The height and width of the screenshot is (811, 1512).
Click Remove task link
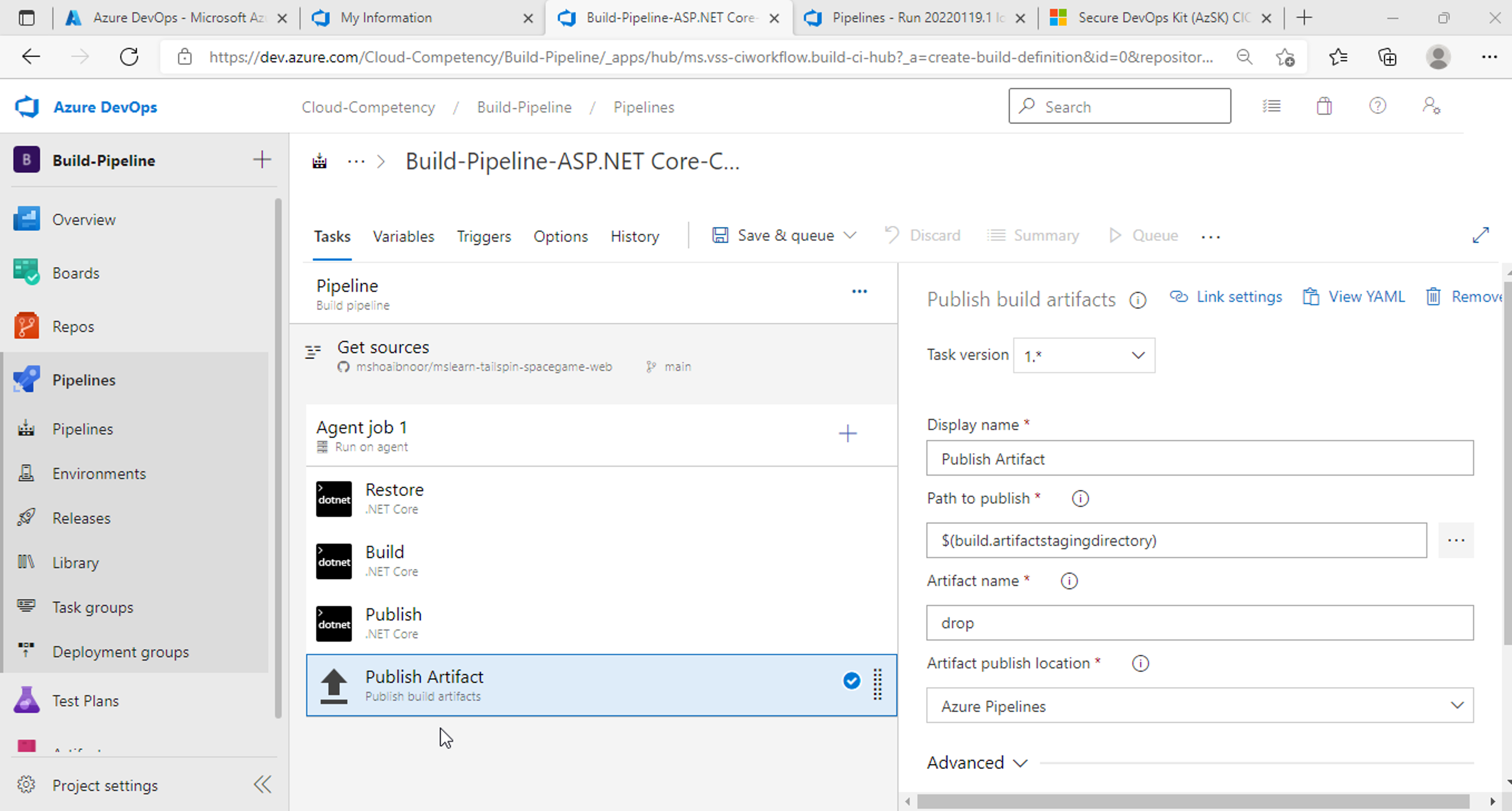click(1464, 296)
